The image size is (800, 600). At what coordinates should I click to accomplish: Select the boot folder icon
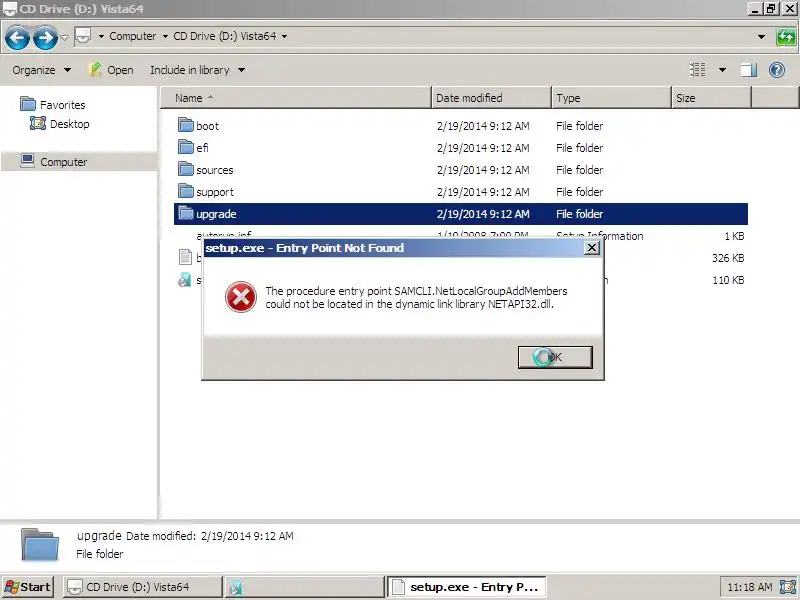[186, 125]
